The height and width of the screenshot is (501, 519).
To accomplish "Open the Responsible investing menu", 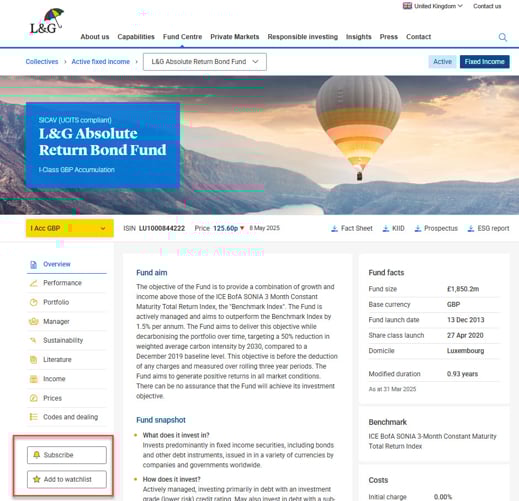I will (x=303, y=37).
